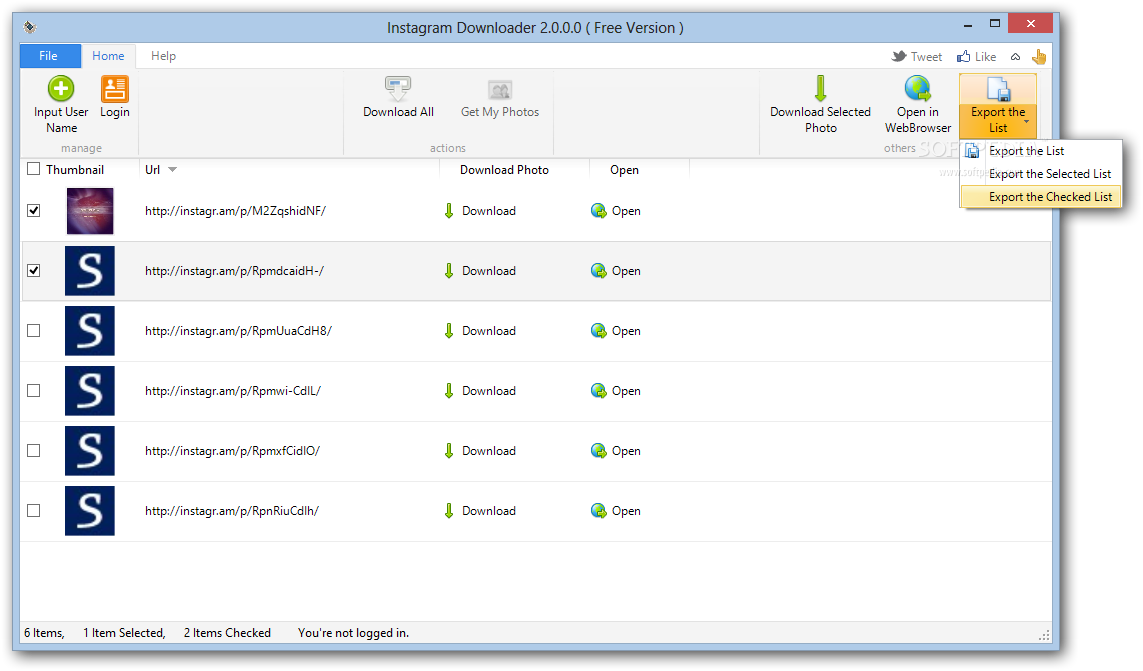This screenshot has width=1143, height=671.
Task: Click green download arrow for RpmxfCidlO
Action: tap(449, 451)
